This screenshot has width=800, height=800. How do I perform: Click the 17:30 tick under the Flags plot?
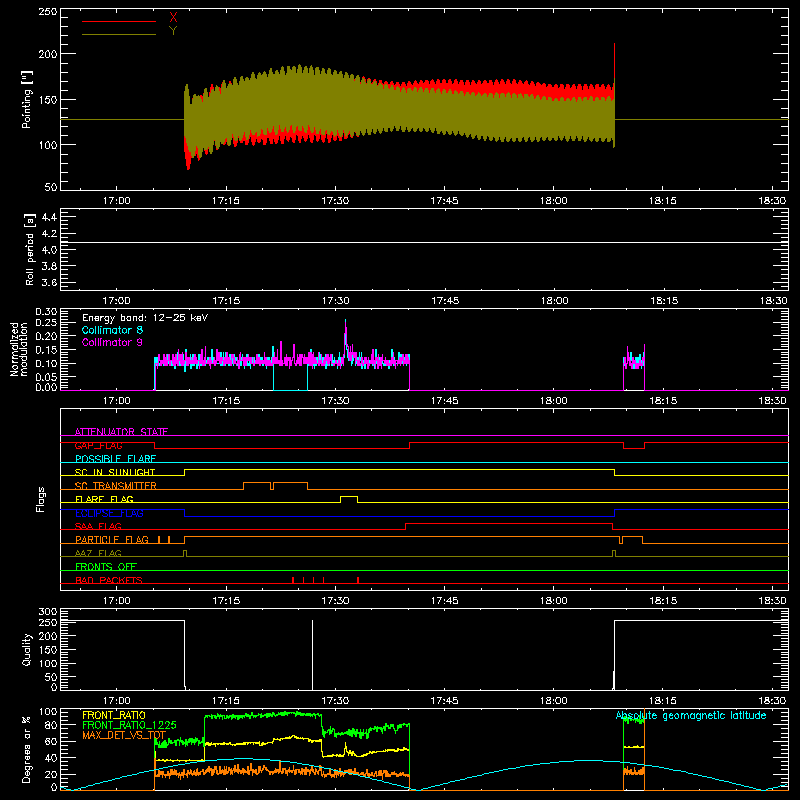(x=335, y=601)
